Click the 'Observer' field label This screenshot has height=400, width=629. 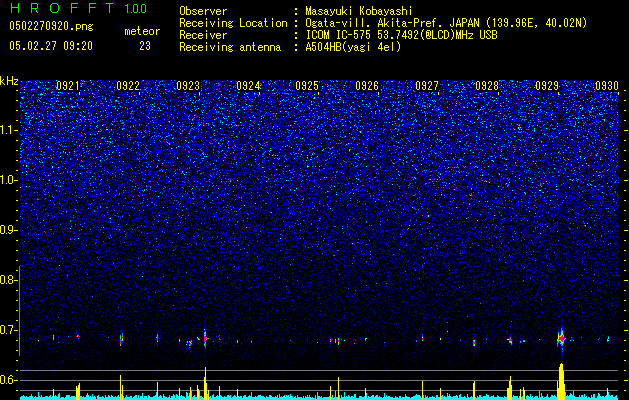coord(203,11)
